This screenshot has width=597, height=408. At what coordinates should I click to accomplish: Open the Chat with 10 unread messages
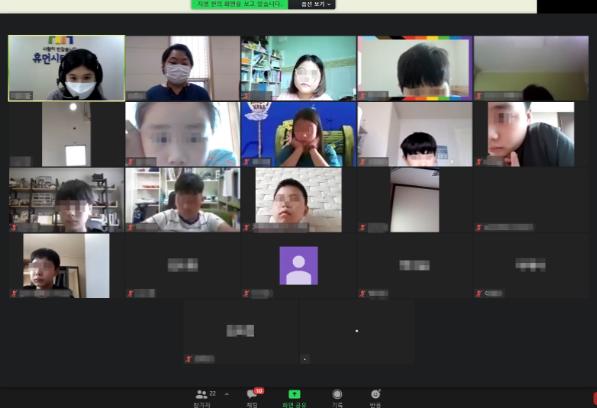tap(252, 394)
